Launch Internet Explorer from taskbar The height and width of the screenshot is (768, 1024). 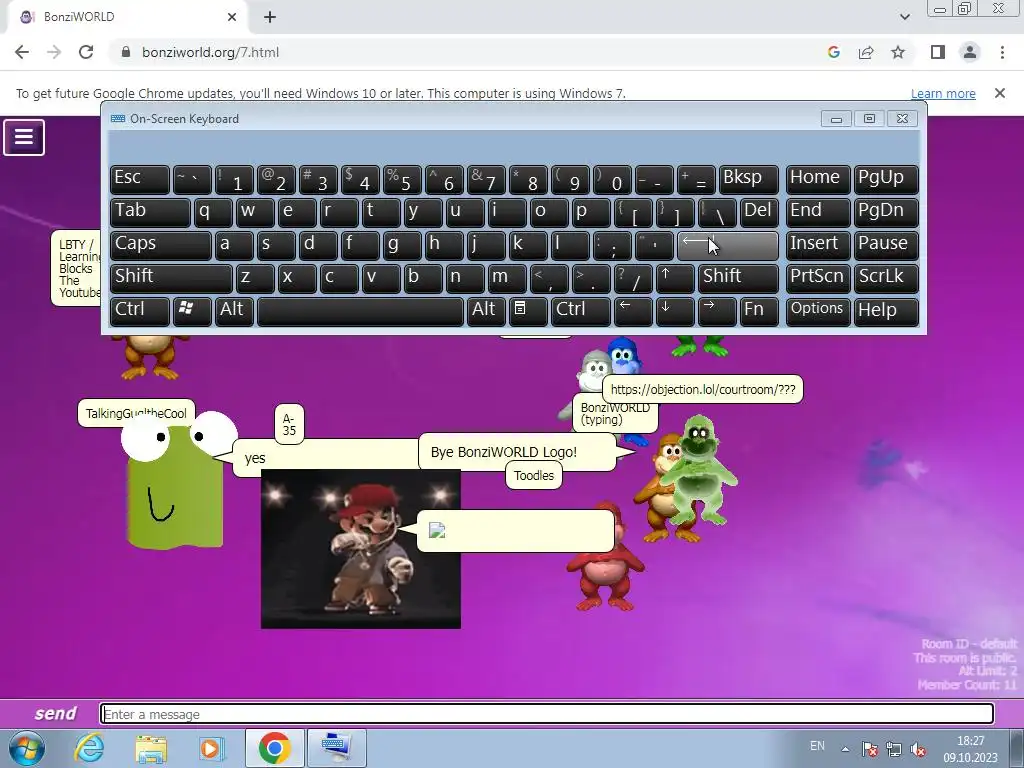(x=89, y=748)
